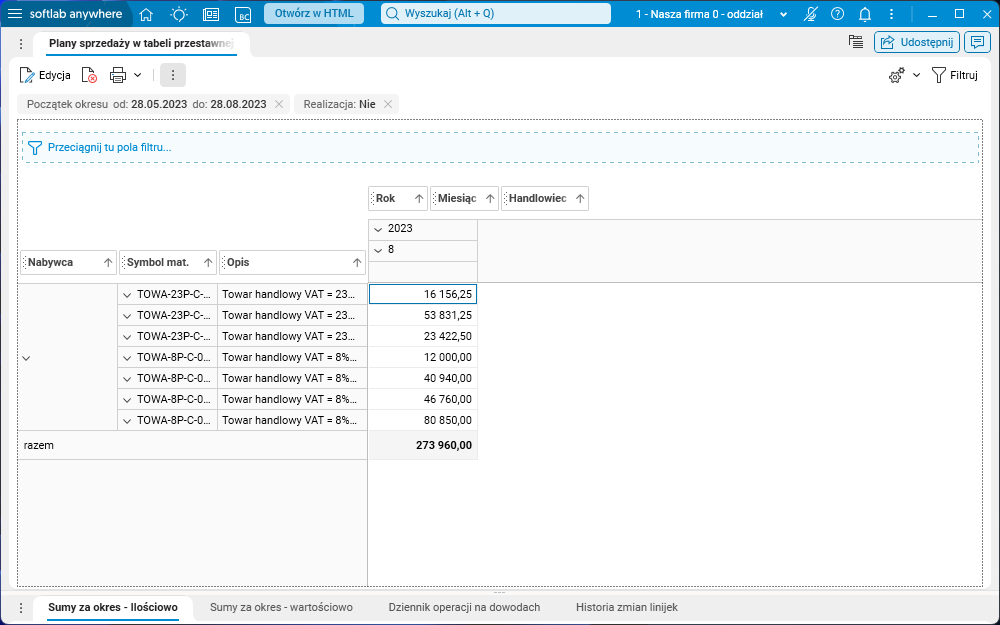Open notifications bell icon
1000x625 pixels.
[865, 14]
